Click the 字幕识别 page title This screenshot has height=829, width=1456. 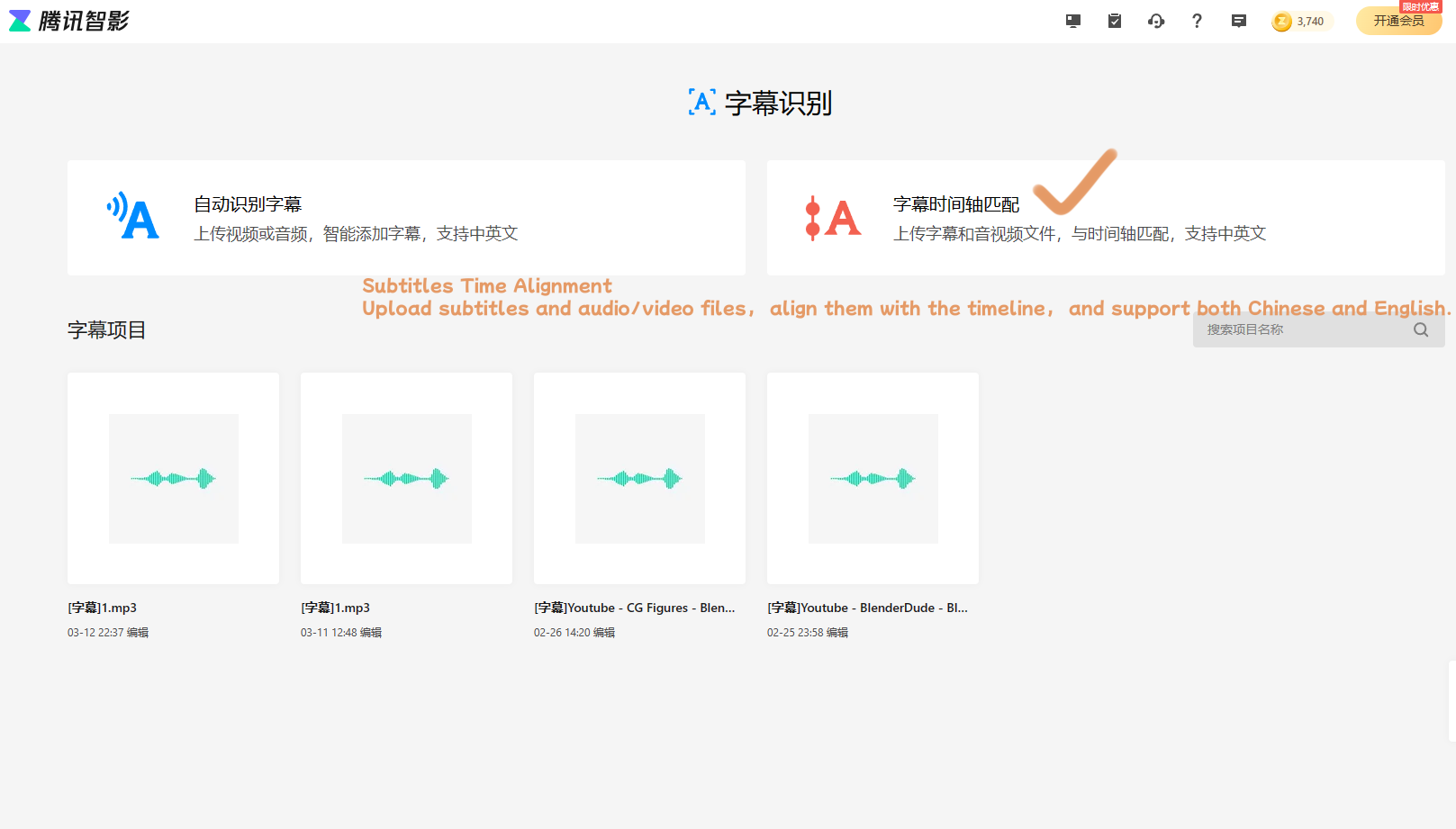click(x=779, y=104)
